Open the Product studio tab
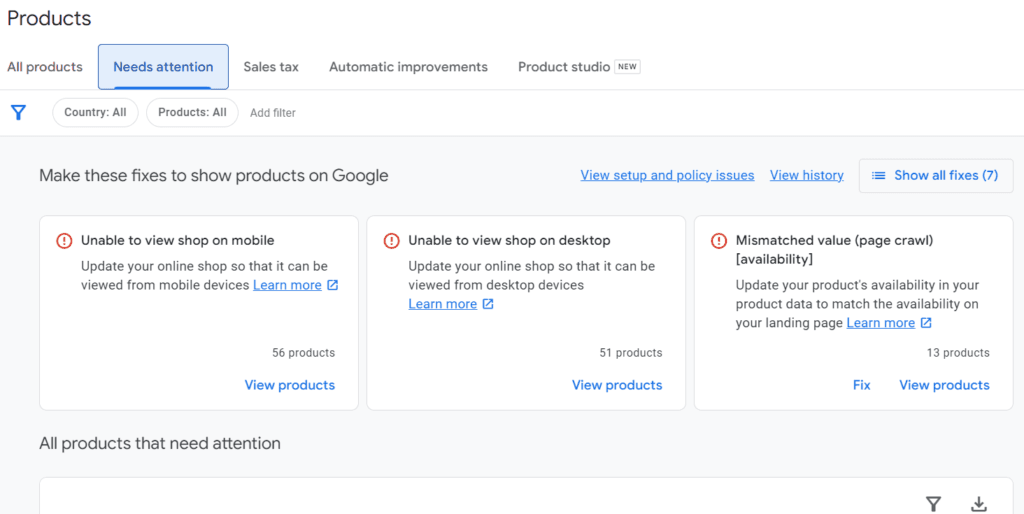Viewport: 1024px width, 514px height. 564,67
